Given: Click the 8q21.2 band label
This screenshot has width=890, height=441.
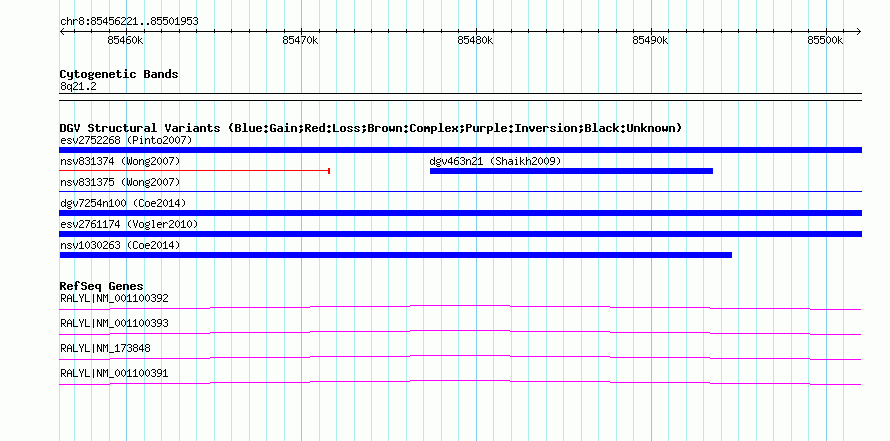Looking at the screenshot, I should pyautogui.click(x=78, y=87).
